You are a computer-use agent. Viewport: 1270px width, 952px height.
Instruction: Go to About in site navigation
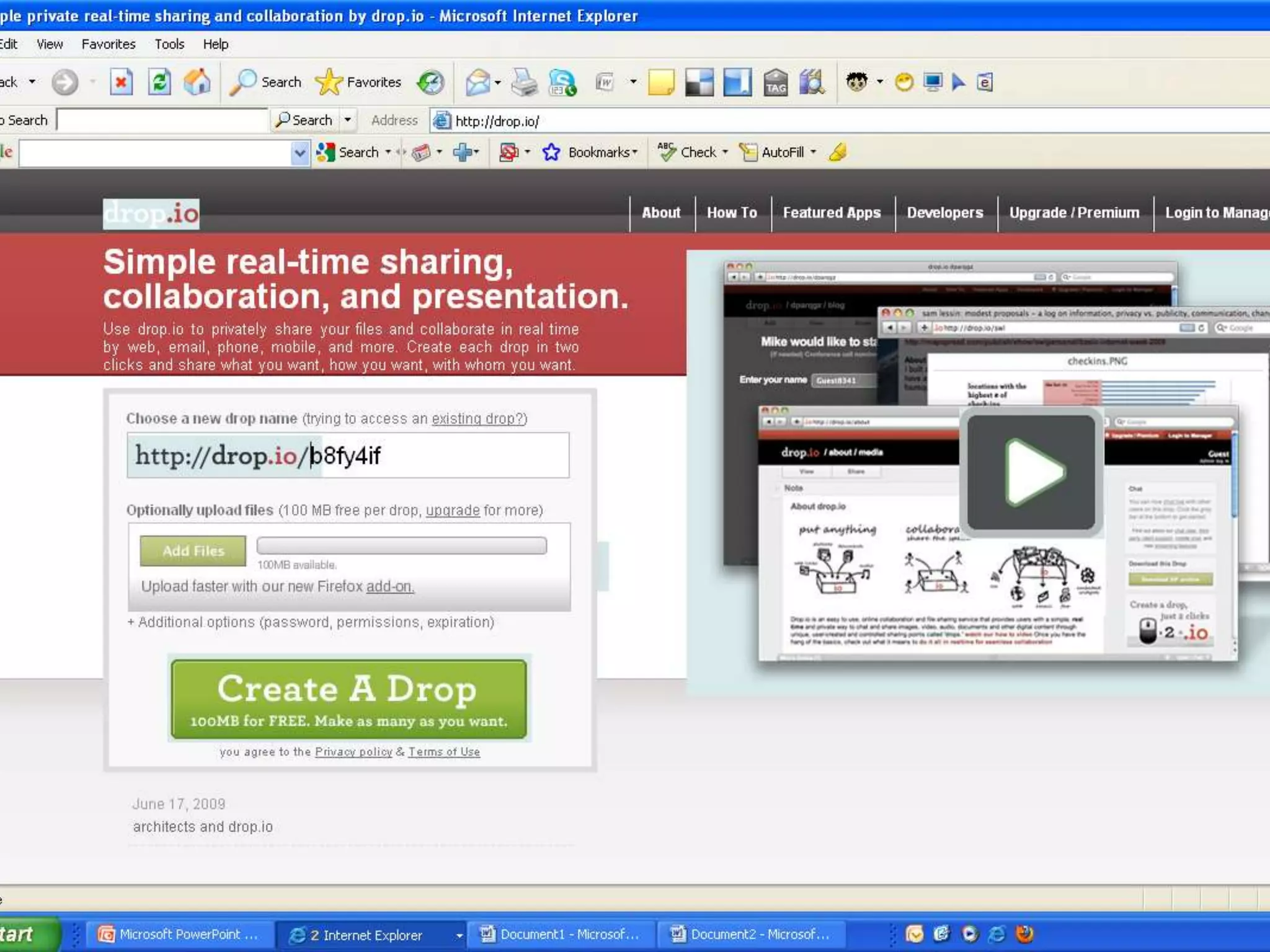click(x=661, y=213)
